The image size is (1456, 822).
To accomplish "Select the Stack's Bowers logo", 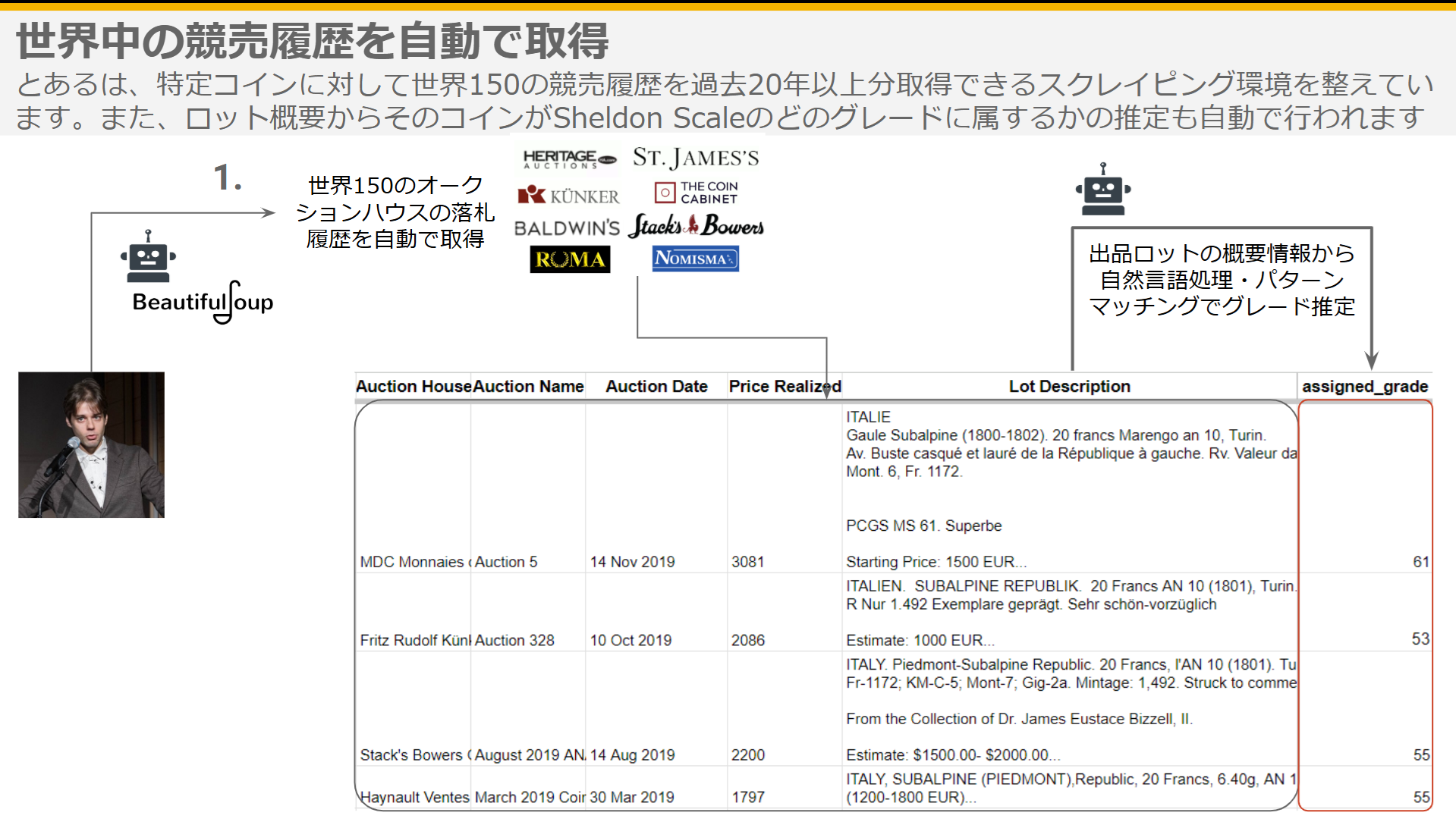I will click(696, 226).
